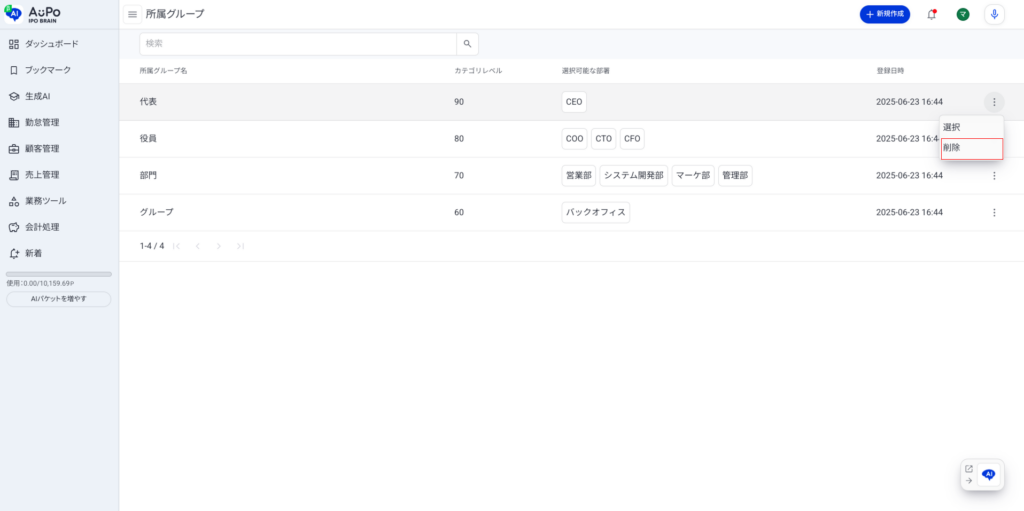Open the AI chat assistant icon

point(989,475)
